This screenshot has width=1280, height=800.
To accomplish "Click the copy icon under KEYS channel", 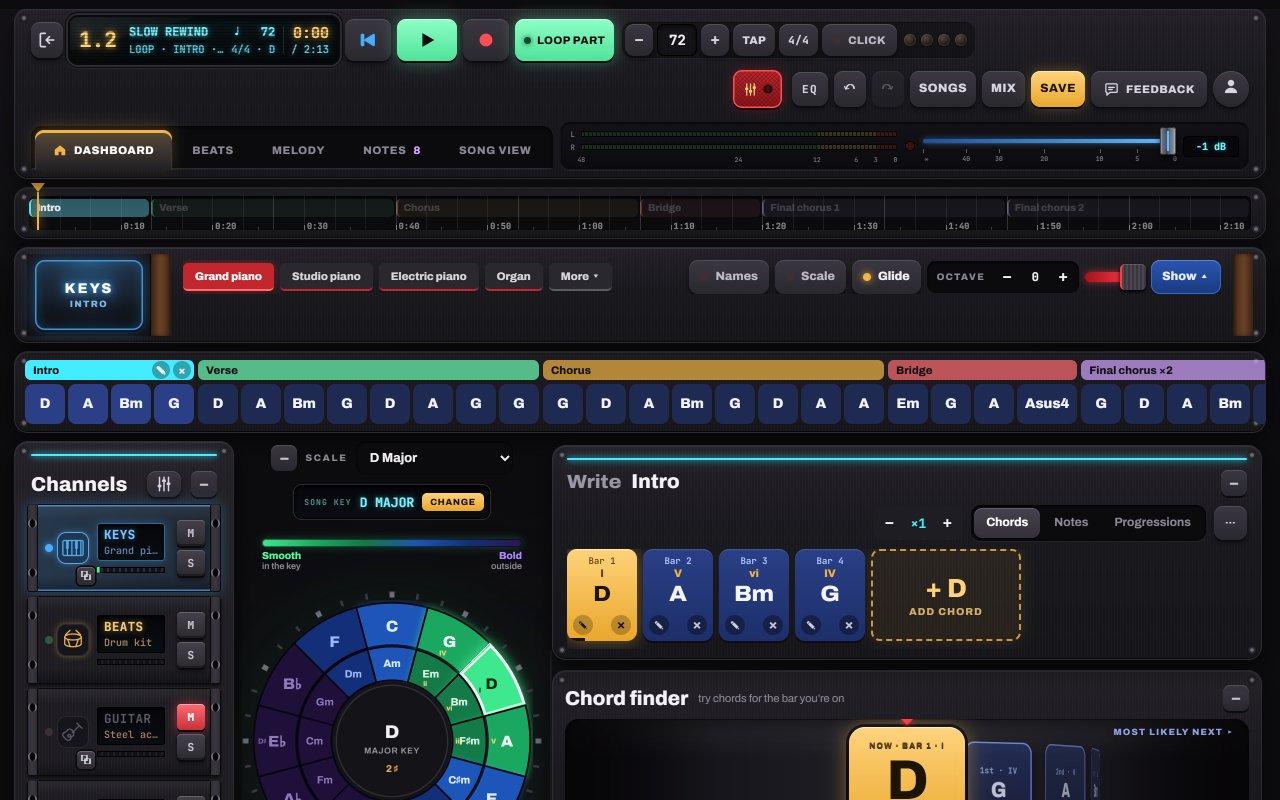I will point(86,575).
